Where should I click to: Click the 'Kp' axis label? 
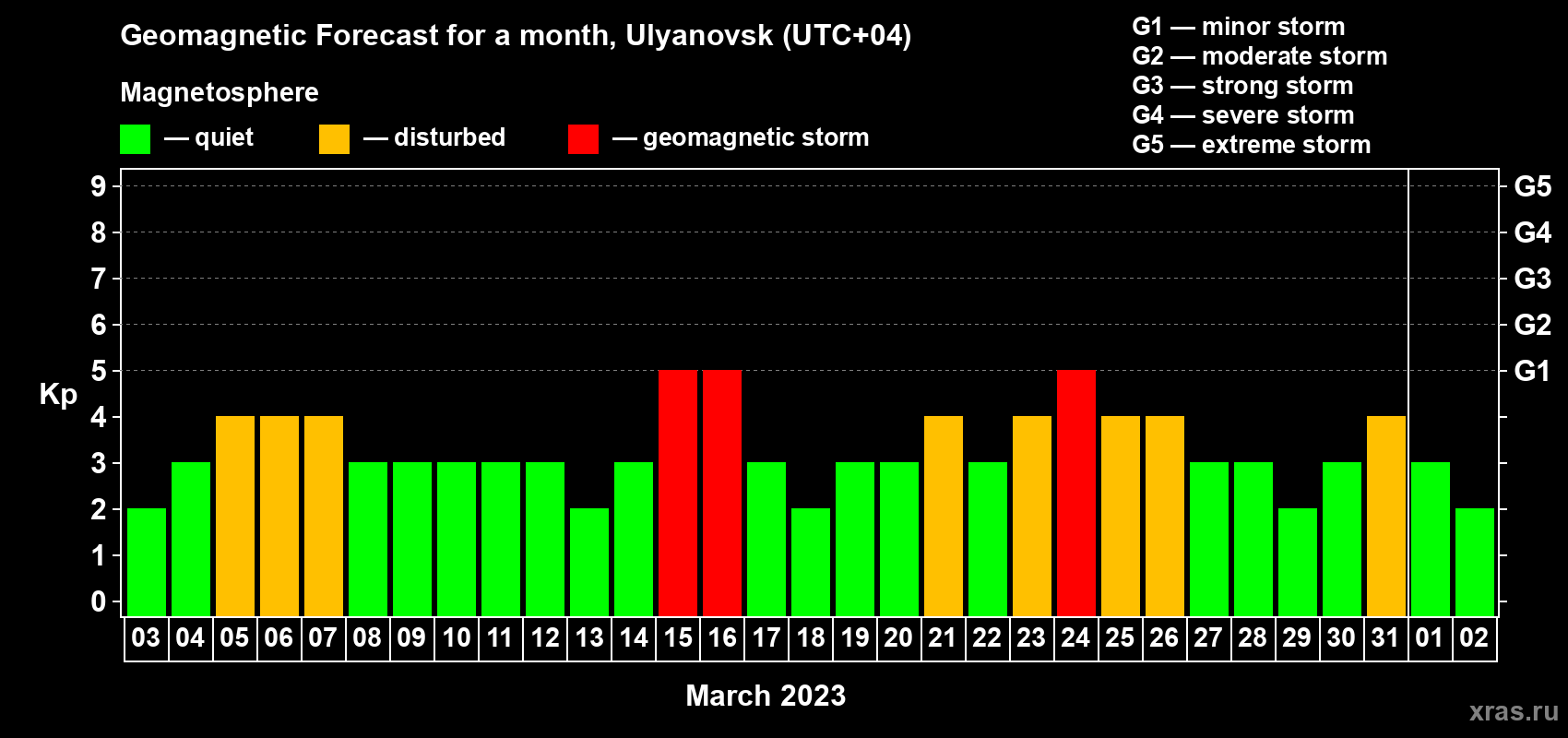pos(58,395)
